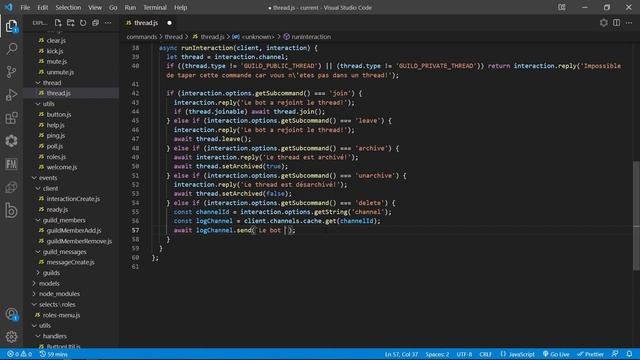Click Ln 57, Col 37 status entry
This screenshot has height=360, width=640.
pyautogui.click(x=401, y=354)
